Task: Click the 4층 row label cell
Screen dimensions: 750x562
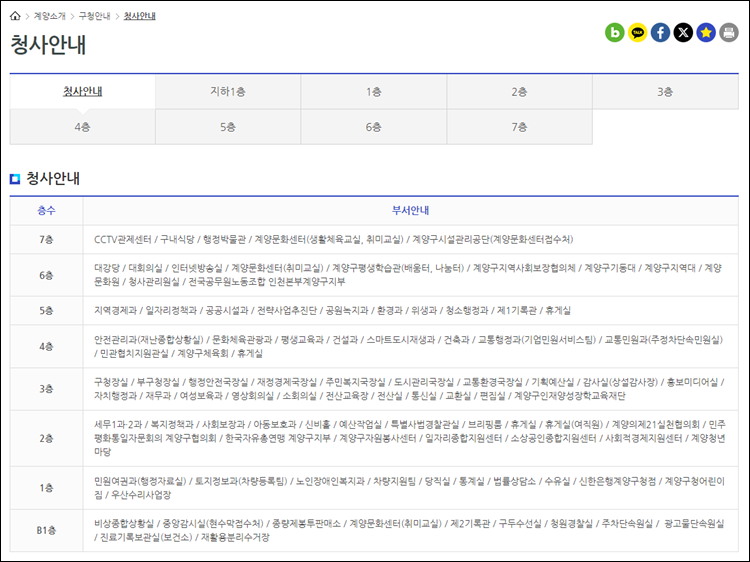Action: tap(46, 346)
